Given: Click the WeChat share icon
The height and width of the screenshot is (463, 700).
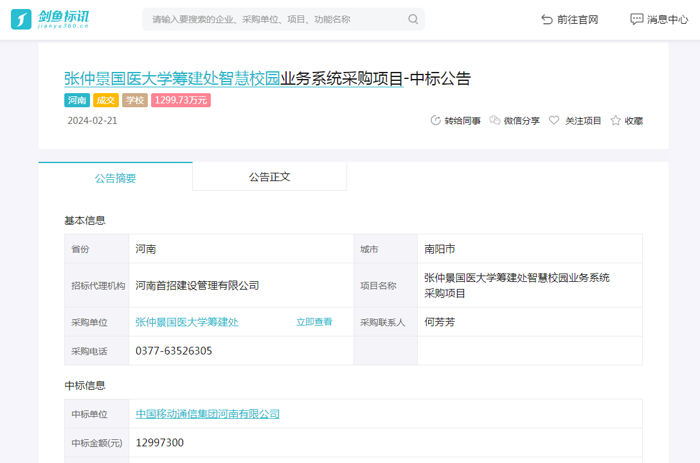Looking at the screenshot, I should pyautogui.click(x=495, y=121).
